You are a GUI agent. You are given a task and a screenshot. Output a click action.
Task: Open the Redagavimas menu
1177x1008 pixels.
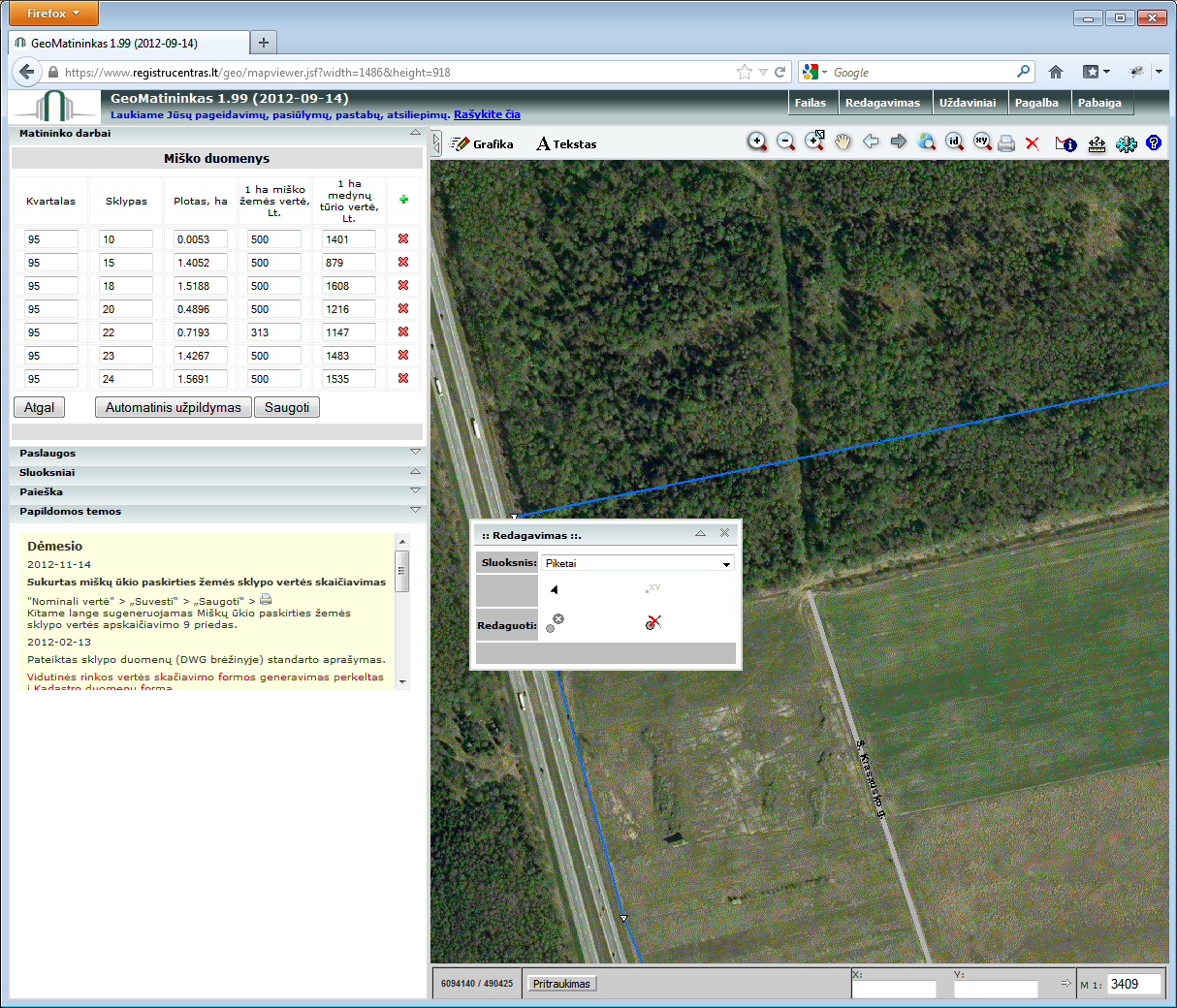point(882,103)
